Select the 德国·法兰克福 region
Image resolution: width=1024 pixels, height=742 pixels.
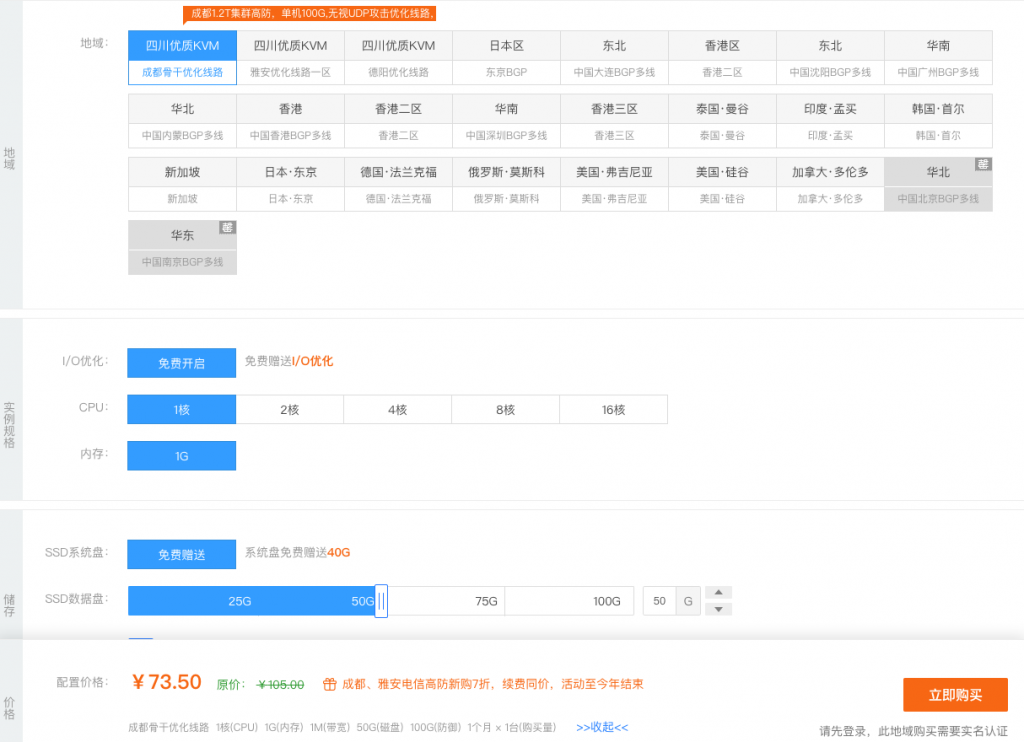click(x=398, y=185)
